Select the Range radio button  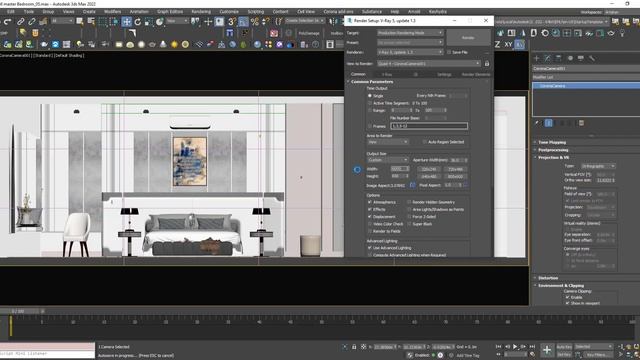pos(370,110)
